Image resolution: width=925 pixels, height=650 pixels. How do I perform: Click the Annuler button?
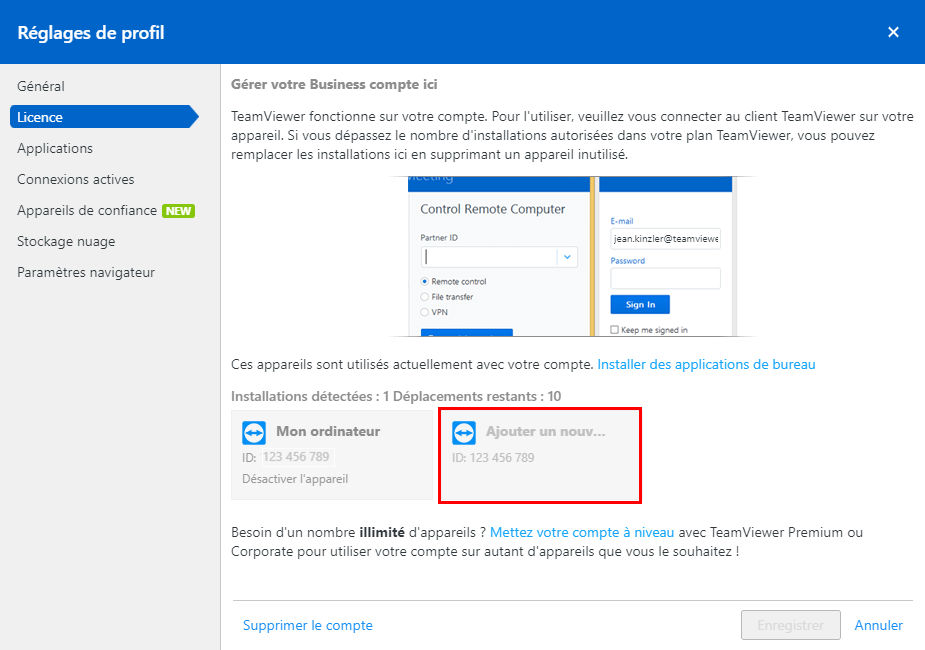click(x=878, y=625)
